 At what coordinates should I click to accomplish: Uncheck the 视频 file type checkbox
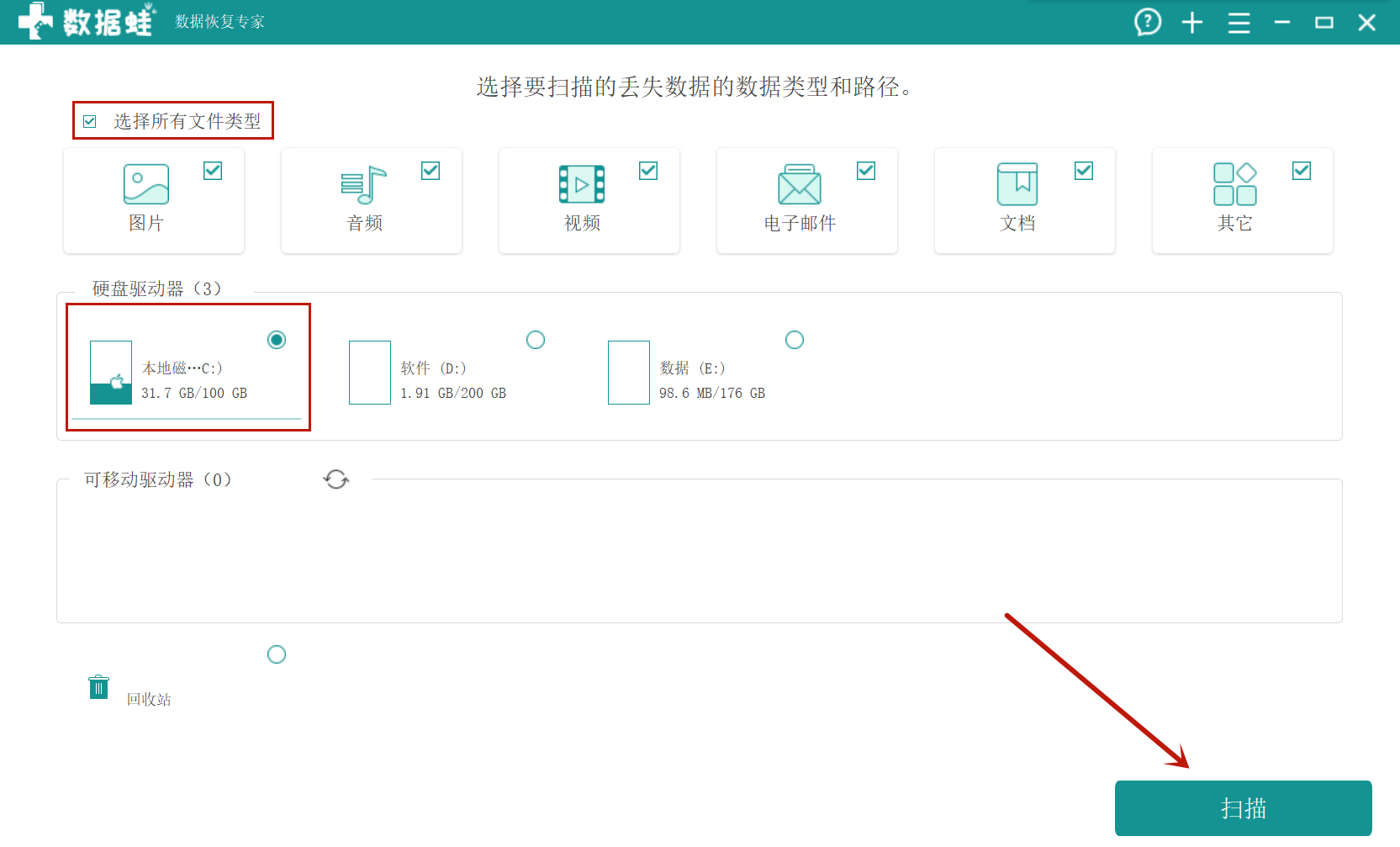(x=647, y=170)
